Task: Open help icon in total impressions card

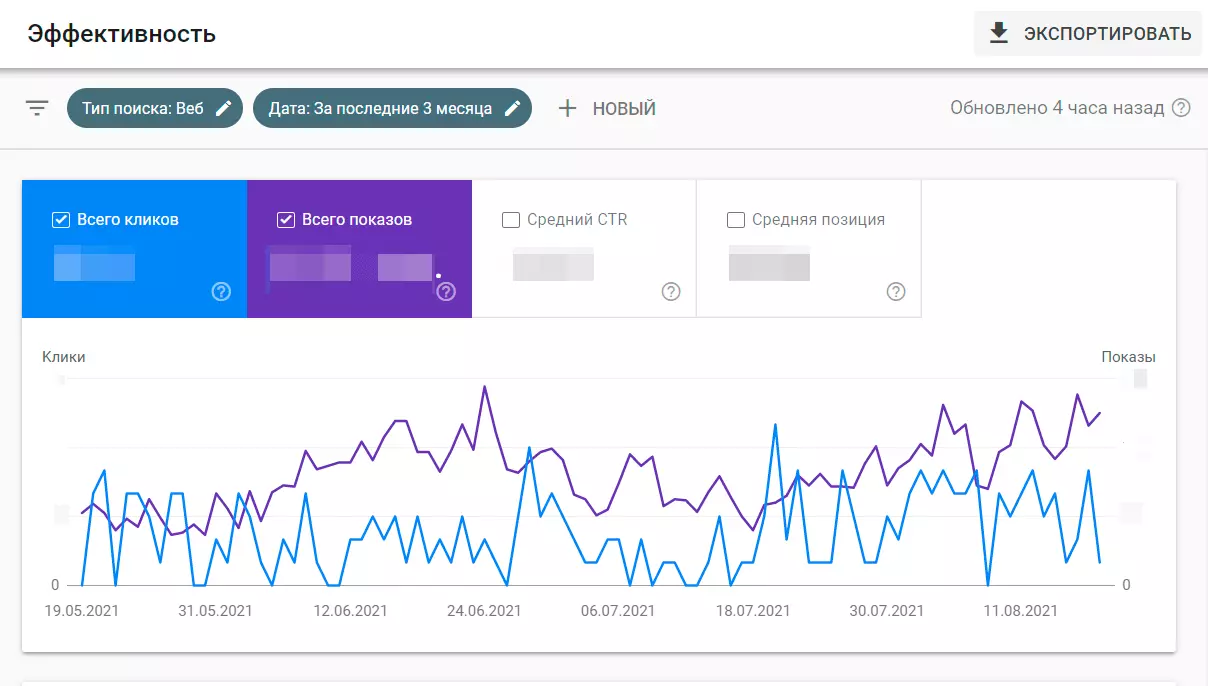Action: point(446,292)
